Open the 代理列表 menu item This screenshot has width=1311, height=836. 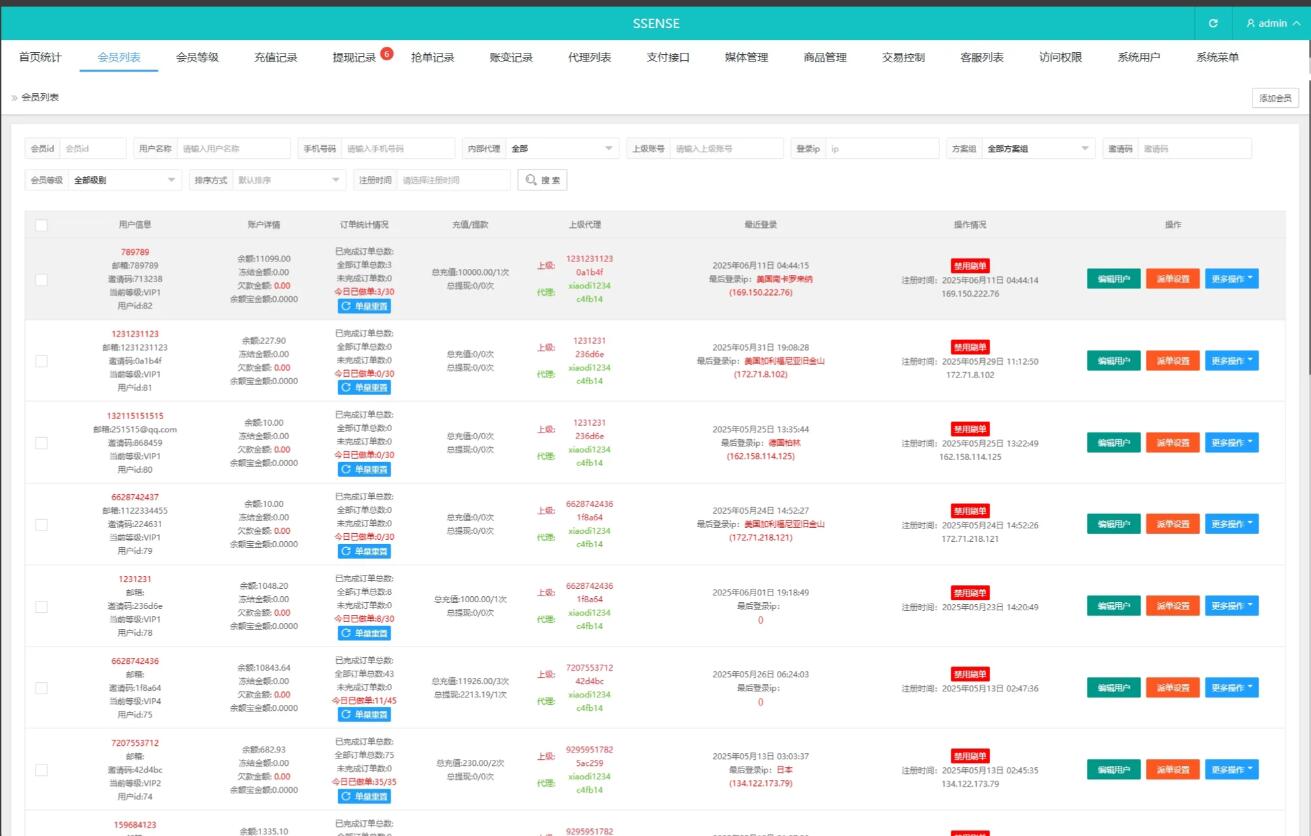click(589, 58)
